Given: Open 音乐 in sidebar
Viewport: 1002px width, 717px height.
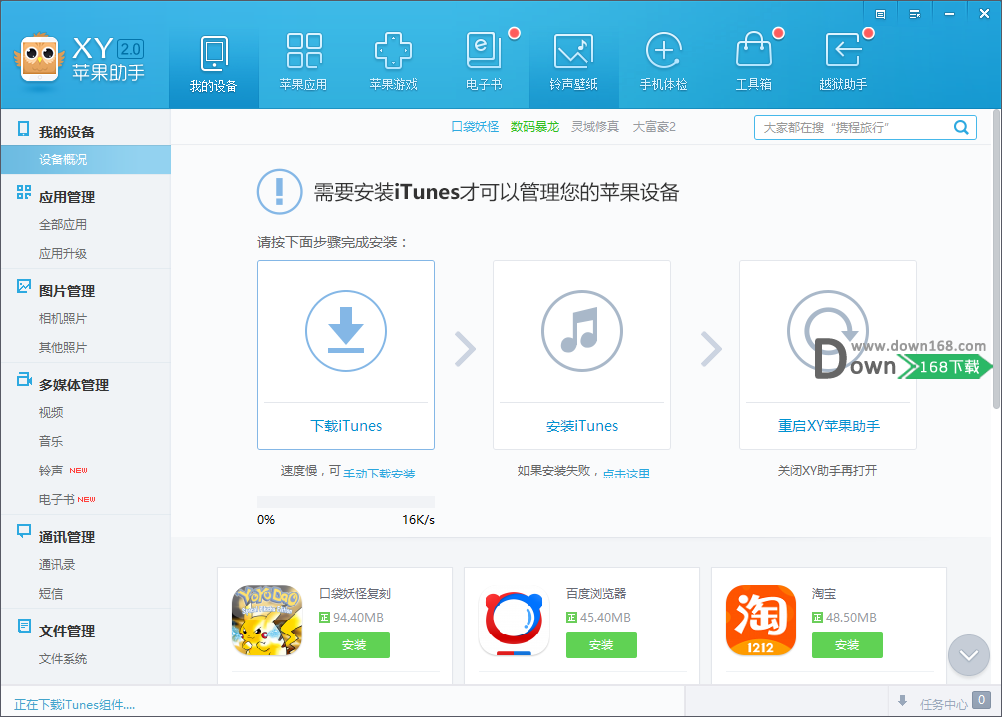Looking at the screenshot, I should (x=51, y=441).
